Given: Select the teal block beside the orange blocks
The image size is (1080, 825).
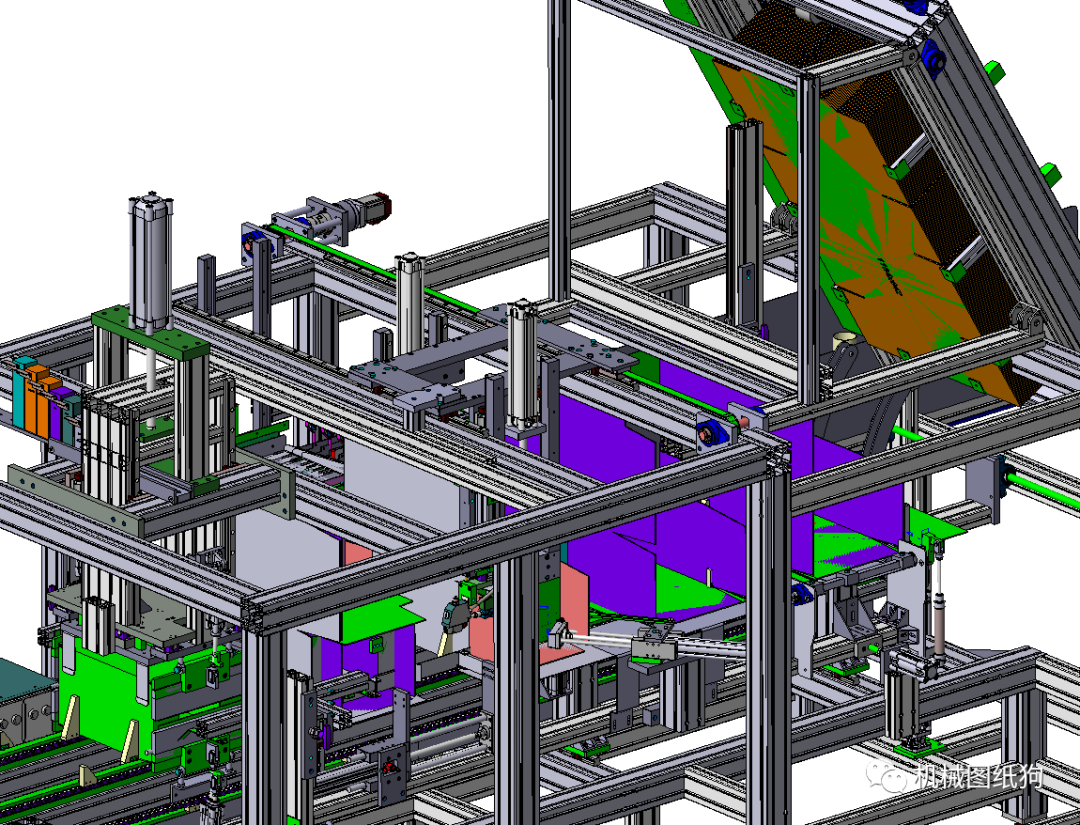Looking at the screenshot, I should [x=23, y=391].
